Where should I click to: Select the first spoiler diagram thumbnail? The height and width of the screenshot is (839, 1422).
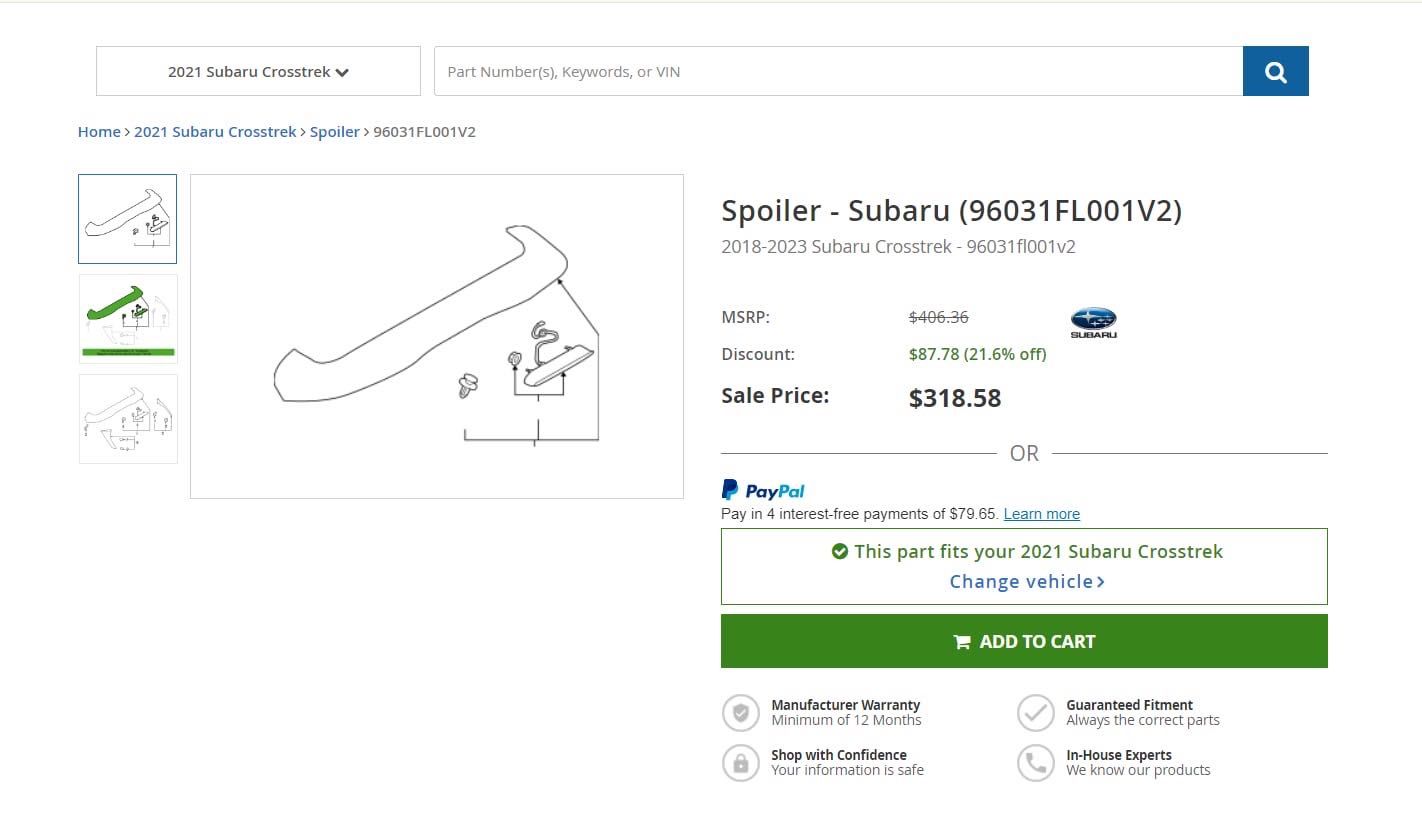128,219
